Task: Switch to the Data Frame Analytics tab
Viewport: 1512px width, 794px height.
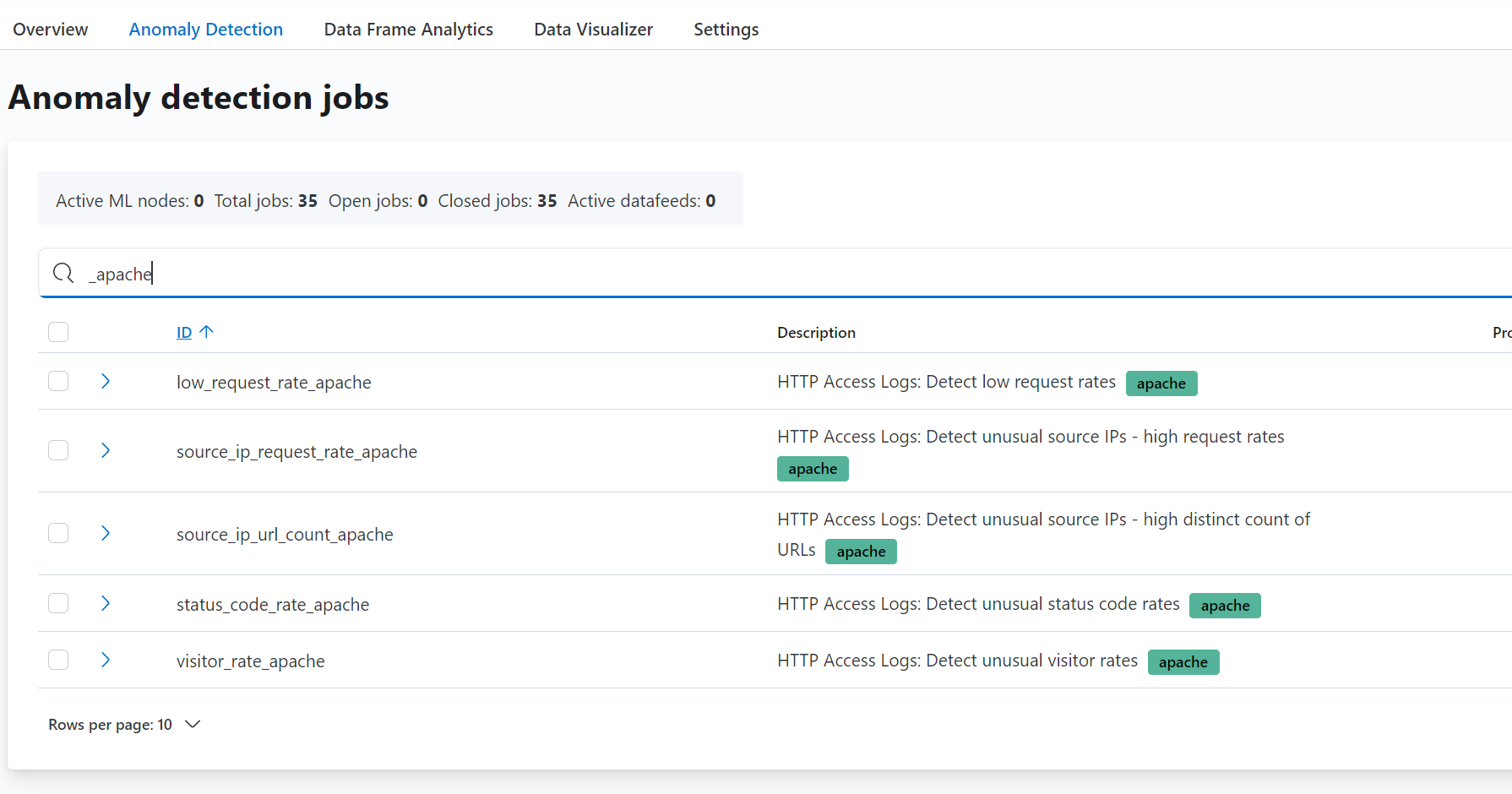Action: coord(408,30)
